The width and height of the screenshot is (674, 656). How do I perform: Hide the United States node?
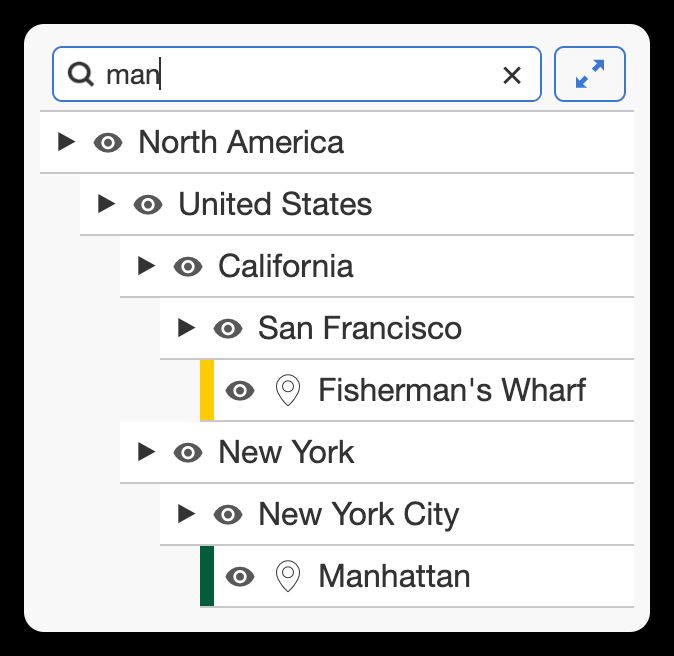click(148, 205)
